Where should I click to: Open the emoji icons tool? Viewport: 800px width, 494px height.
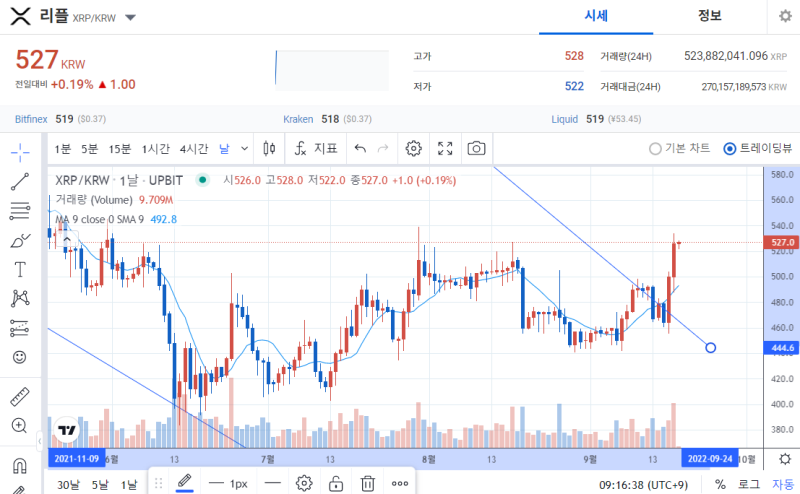click(x=20, y=357)
